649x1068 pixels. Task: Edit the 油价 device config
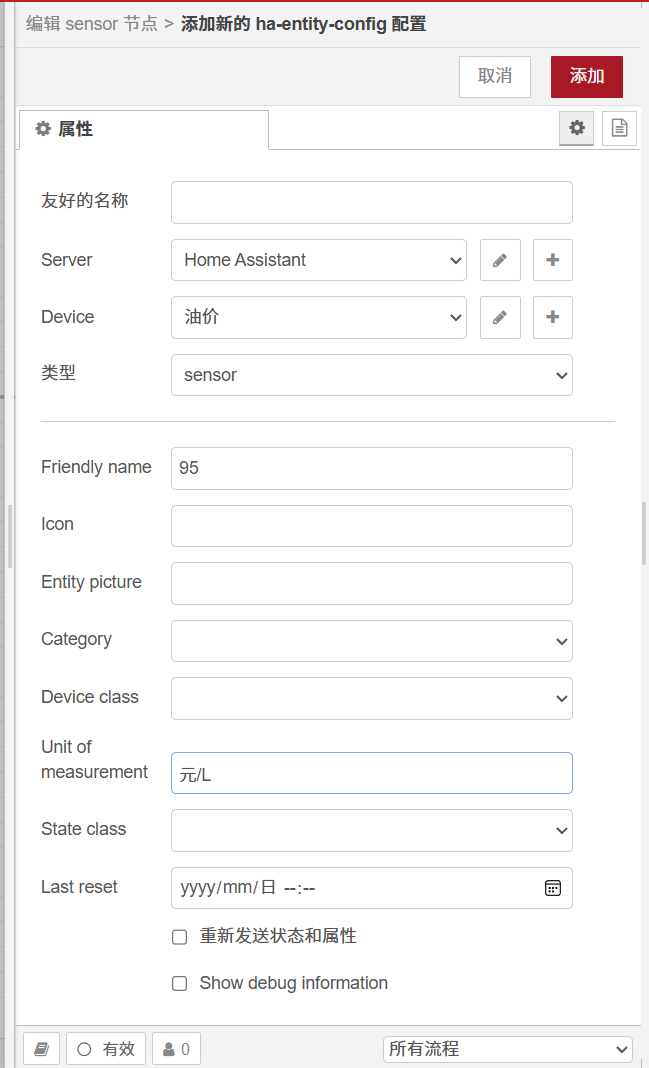point(500,318)
